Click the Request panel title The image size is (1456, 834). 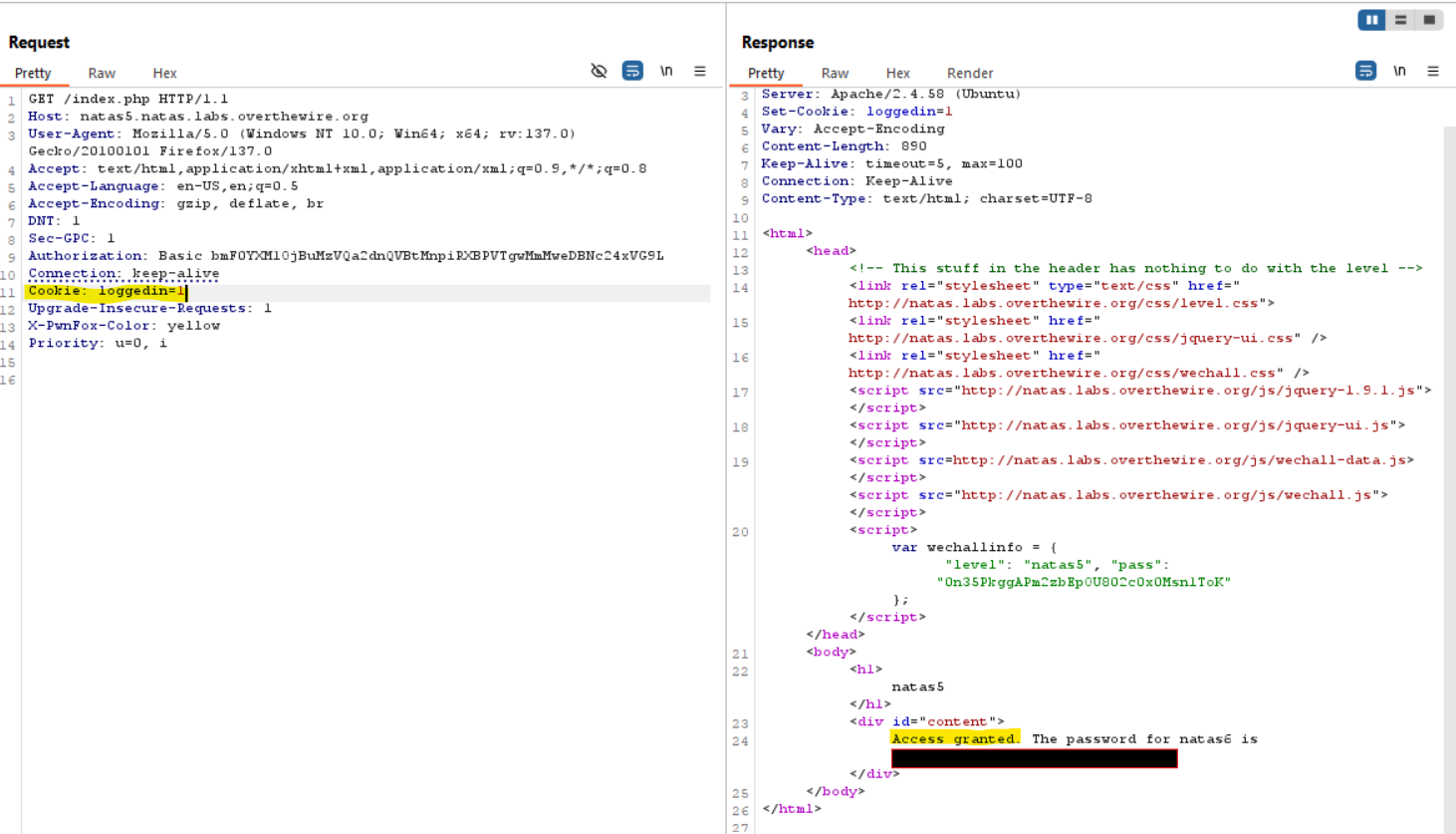click(39, 42)
